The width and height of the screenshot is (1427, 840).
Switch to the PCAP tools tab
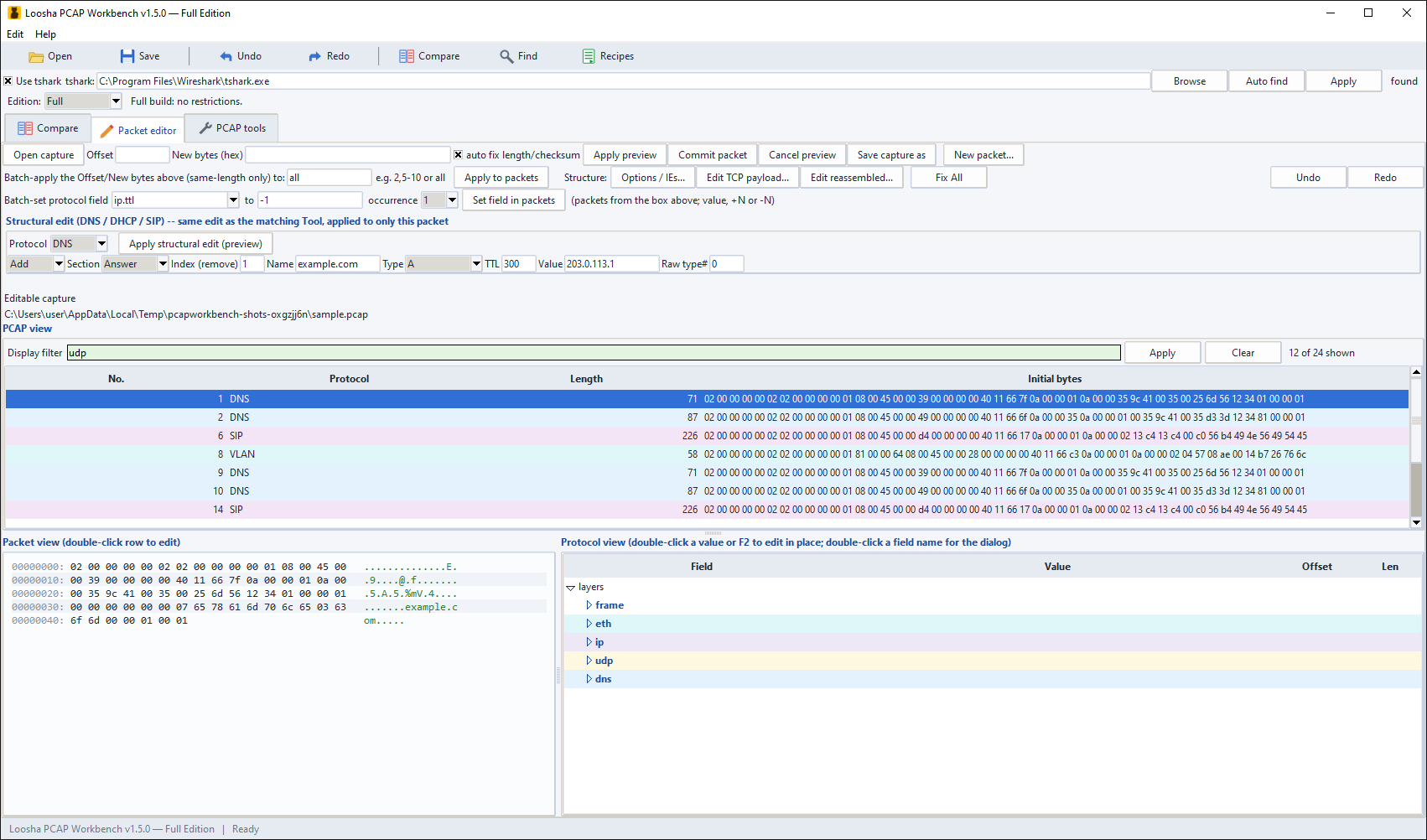click(232, 128)
